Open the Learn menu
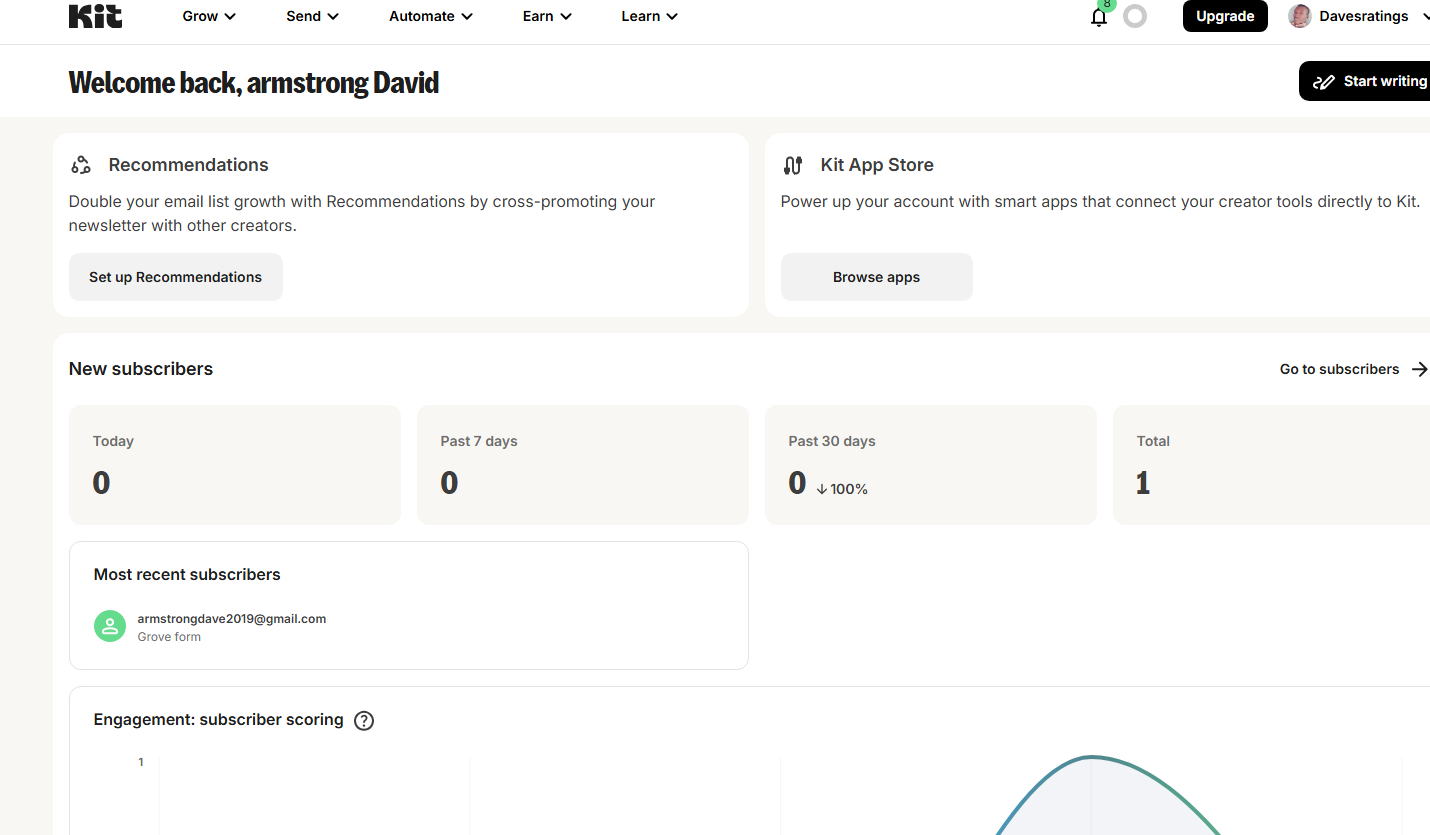Screen dimensions: 1430x835 pyautogui.click(x=649, y=16)
